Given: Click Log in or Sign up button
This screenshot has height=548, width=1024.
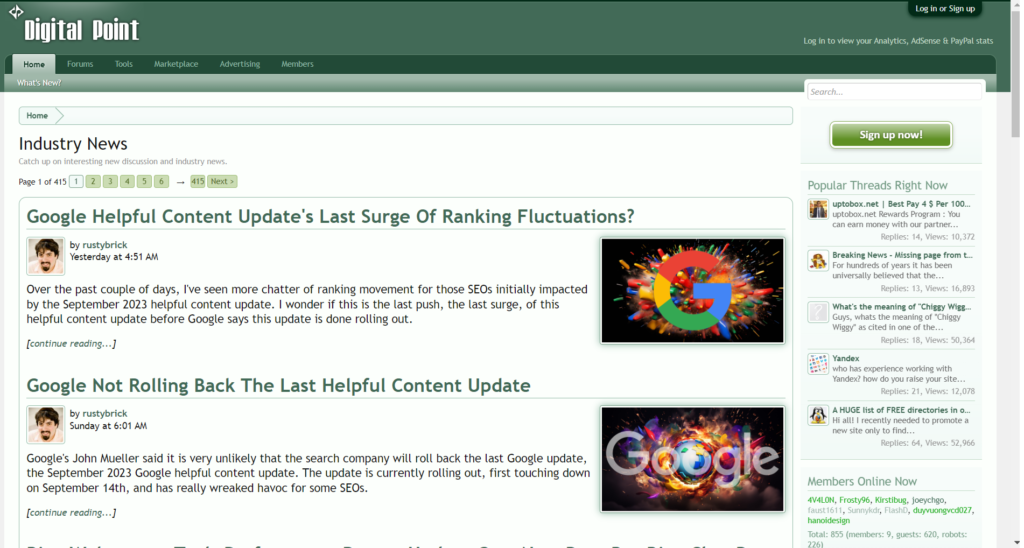Looking at the screenshot, I should [944, 8].
